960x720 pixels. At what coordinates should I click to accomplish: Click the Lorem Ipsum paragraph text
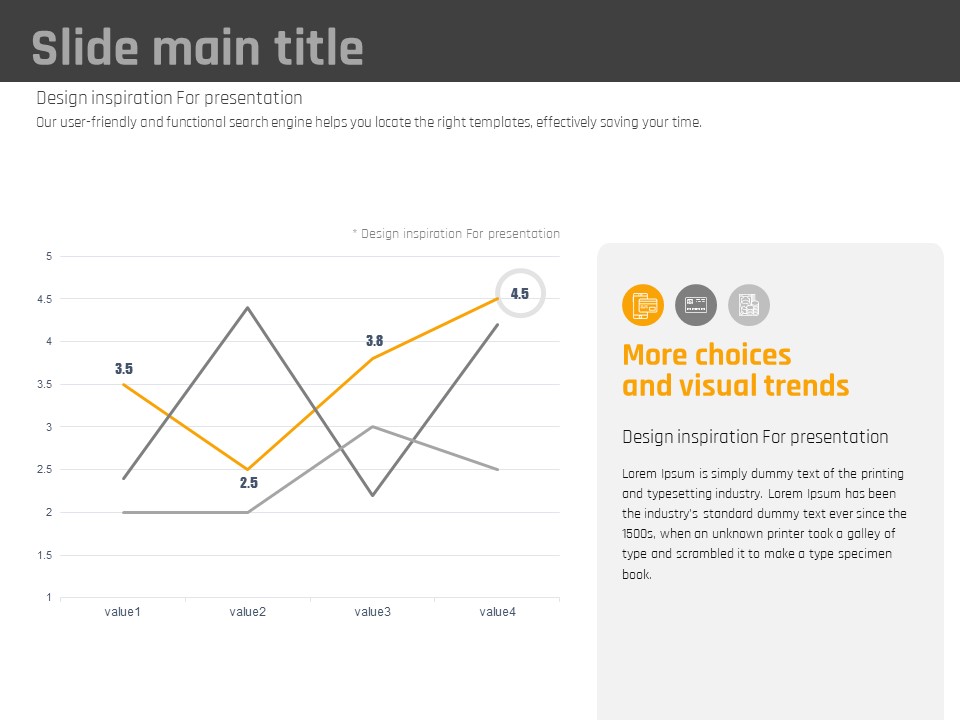(x=764, y=523)
